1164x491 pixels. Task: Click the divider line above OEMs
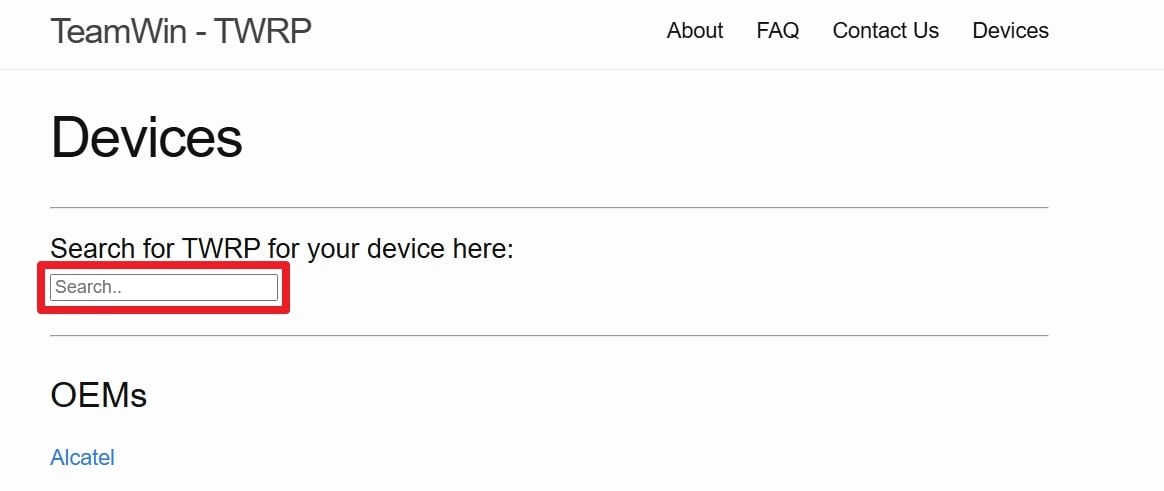(x=549, y=336)
